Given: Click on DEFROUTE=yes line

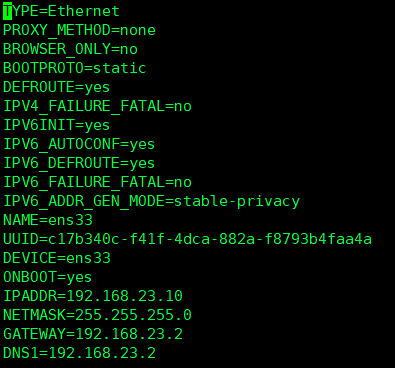Looking at the screenshot, I should (x=57, y=87).
